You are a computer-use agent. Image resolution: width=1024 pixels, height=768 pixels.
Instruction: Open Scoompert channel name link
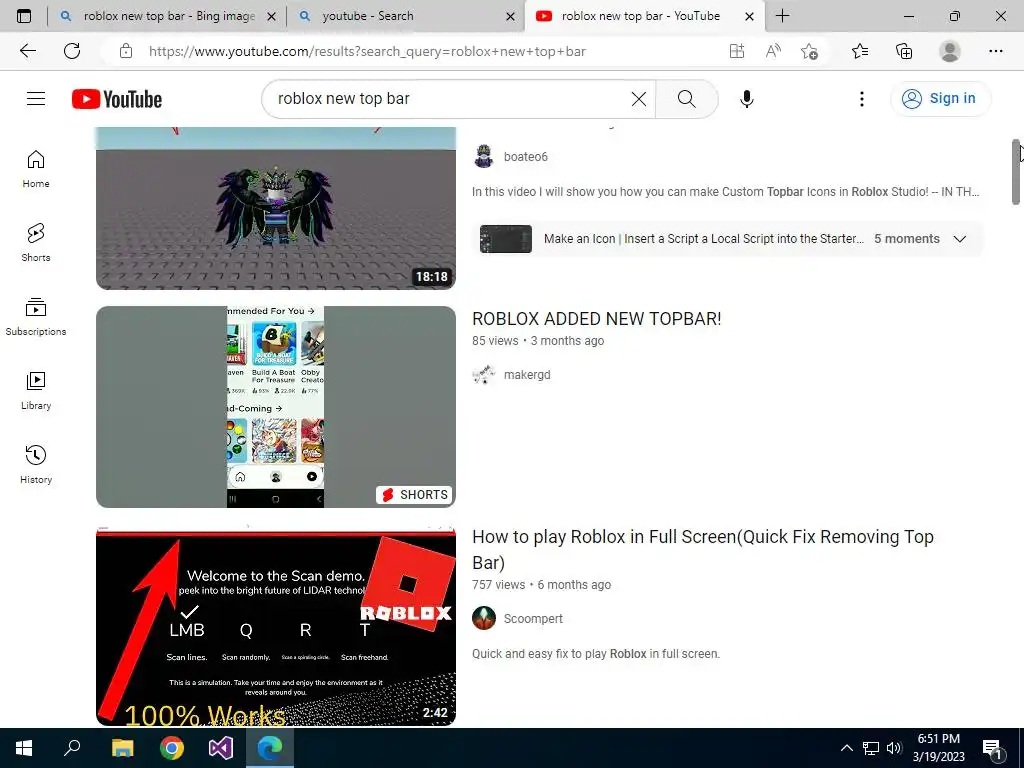pos(533,618)
